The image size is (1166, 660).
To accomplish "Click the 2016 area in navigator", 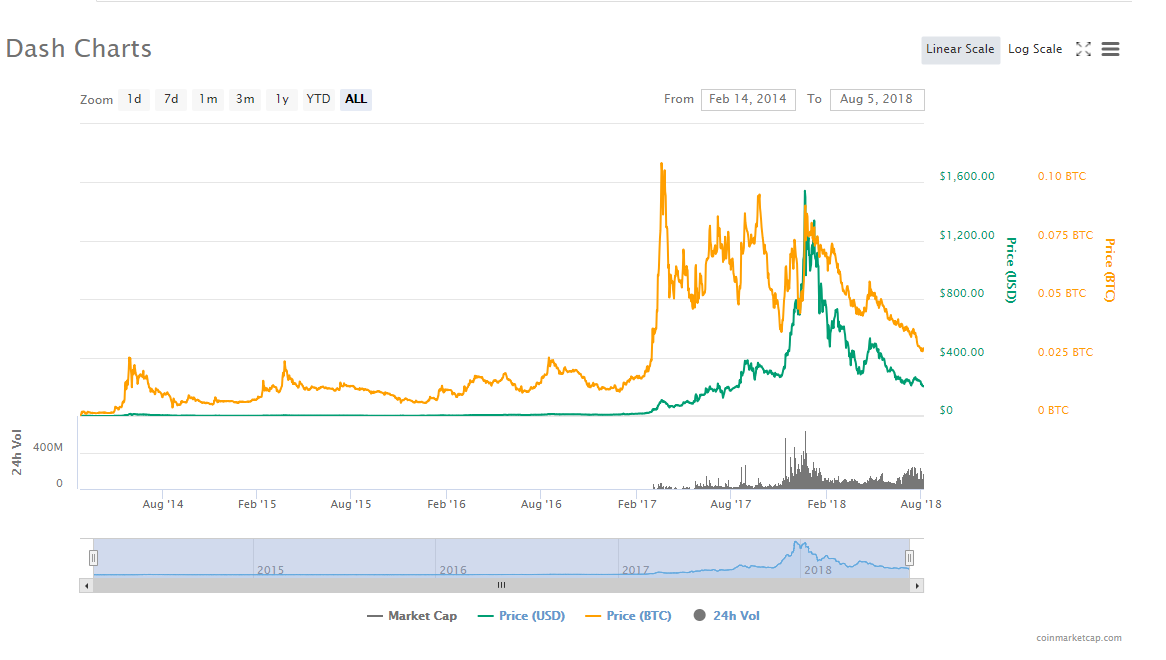I will (x=453, y=570).
